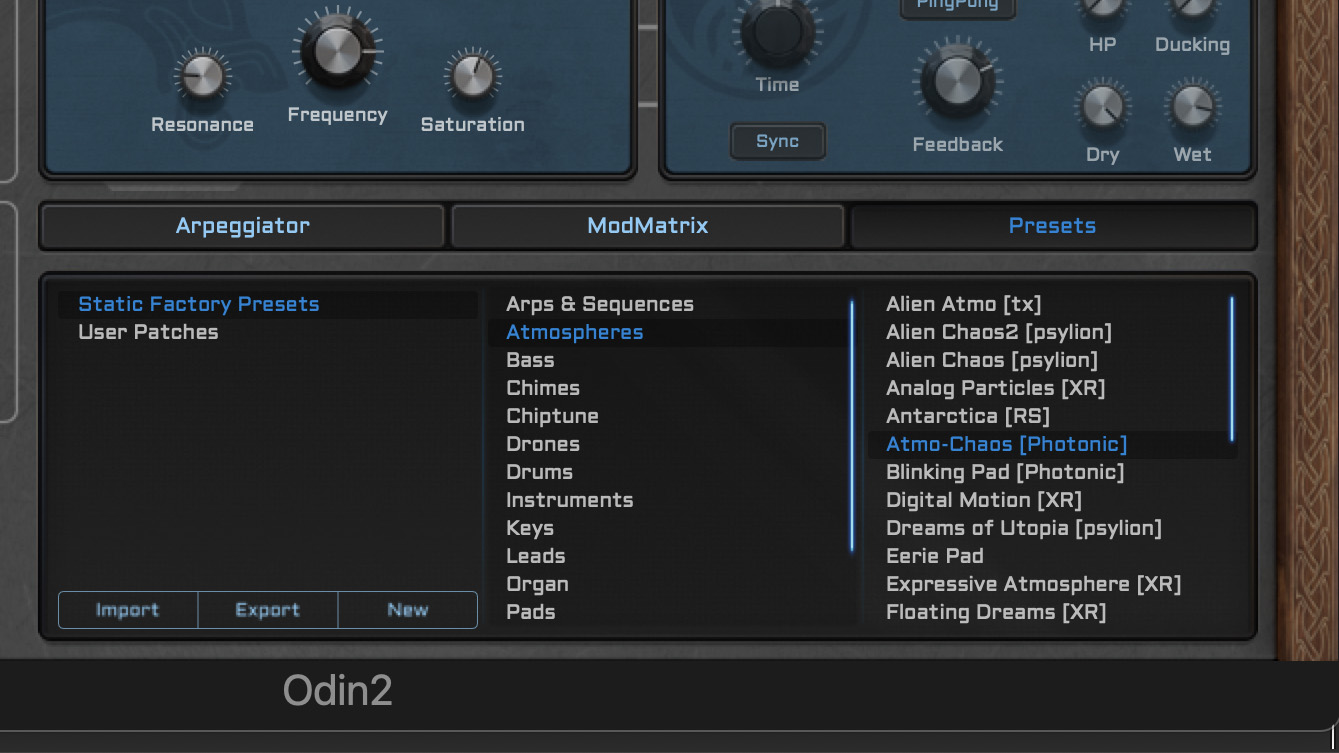Load preset Digital Motion [XR]
The width and height of the screenshot is (1339, 753).
[x=1048, y=500]
